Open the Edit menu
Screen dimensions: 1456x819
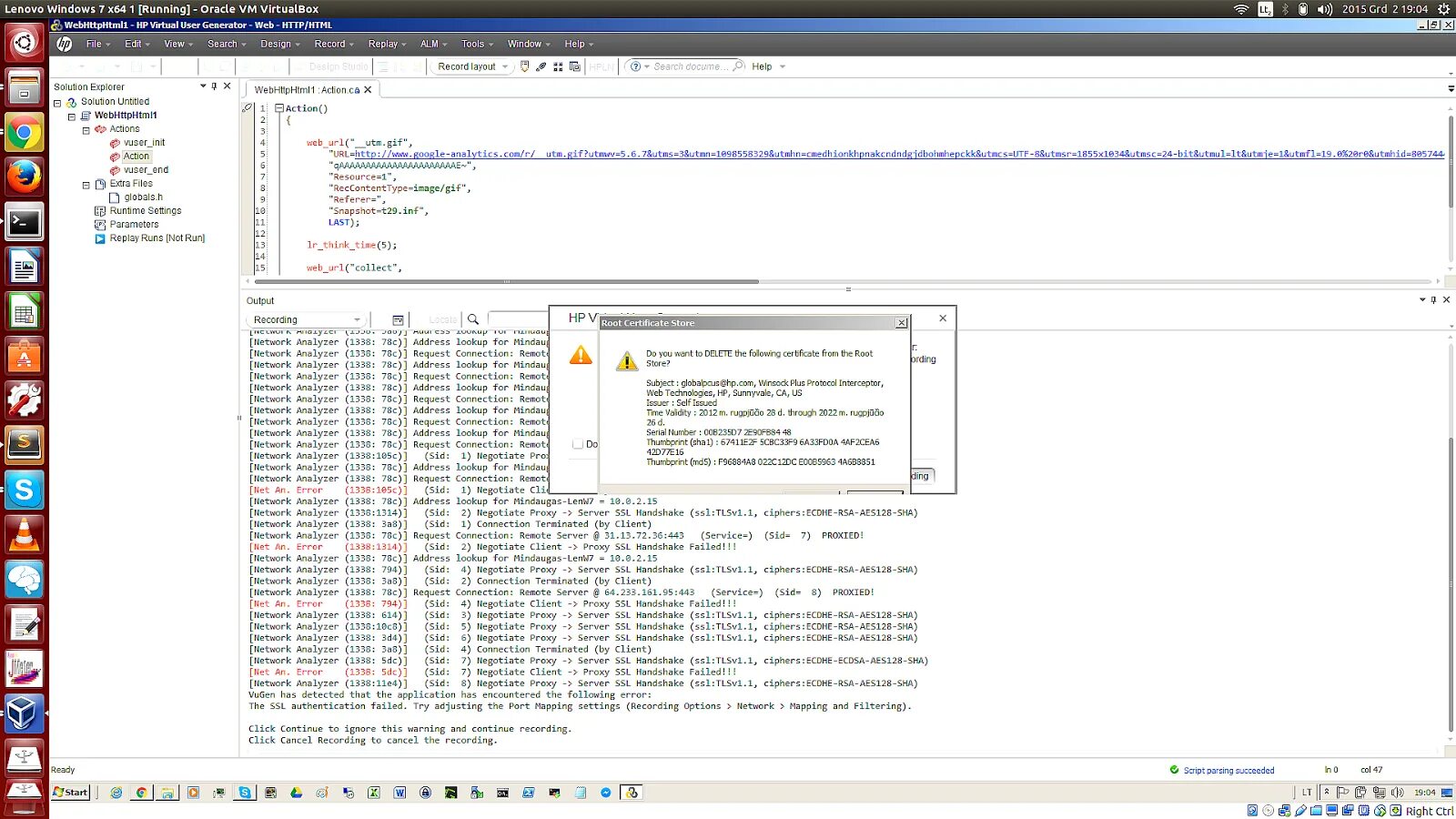coord(136,44)
